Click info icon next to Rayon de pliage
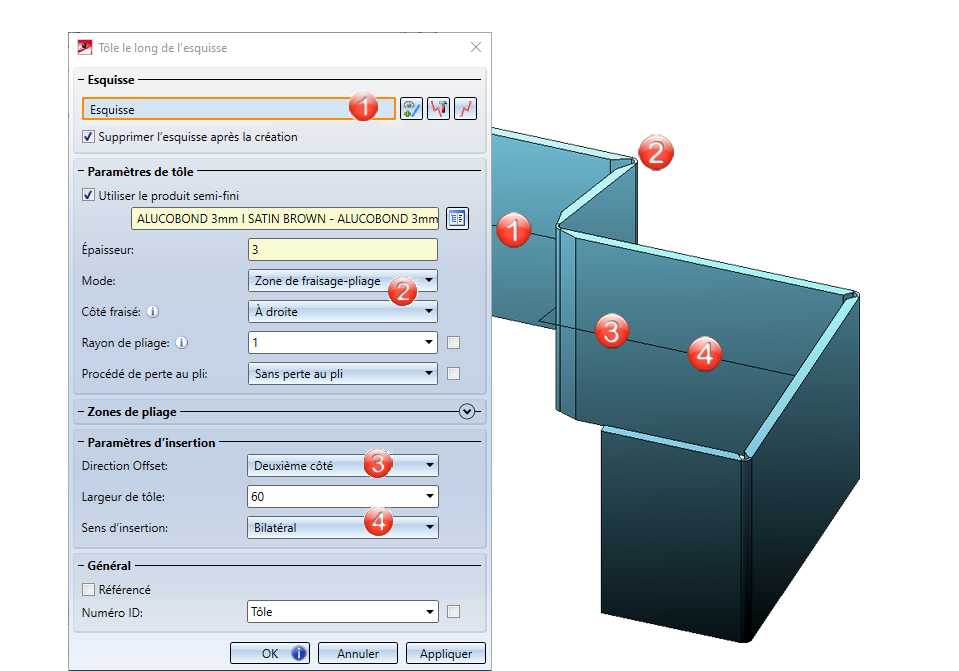 182,343
